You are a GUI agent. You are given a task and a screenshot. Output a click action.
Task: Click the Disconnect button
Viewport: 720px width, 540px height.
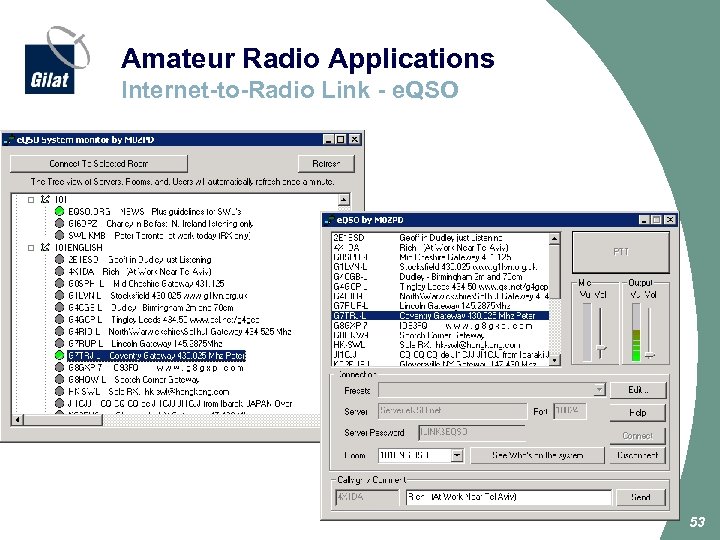click(x=637, y=456)
